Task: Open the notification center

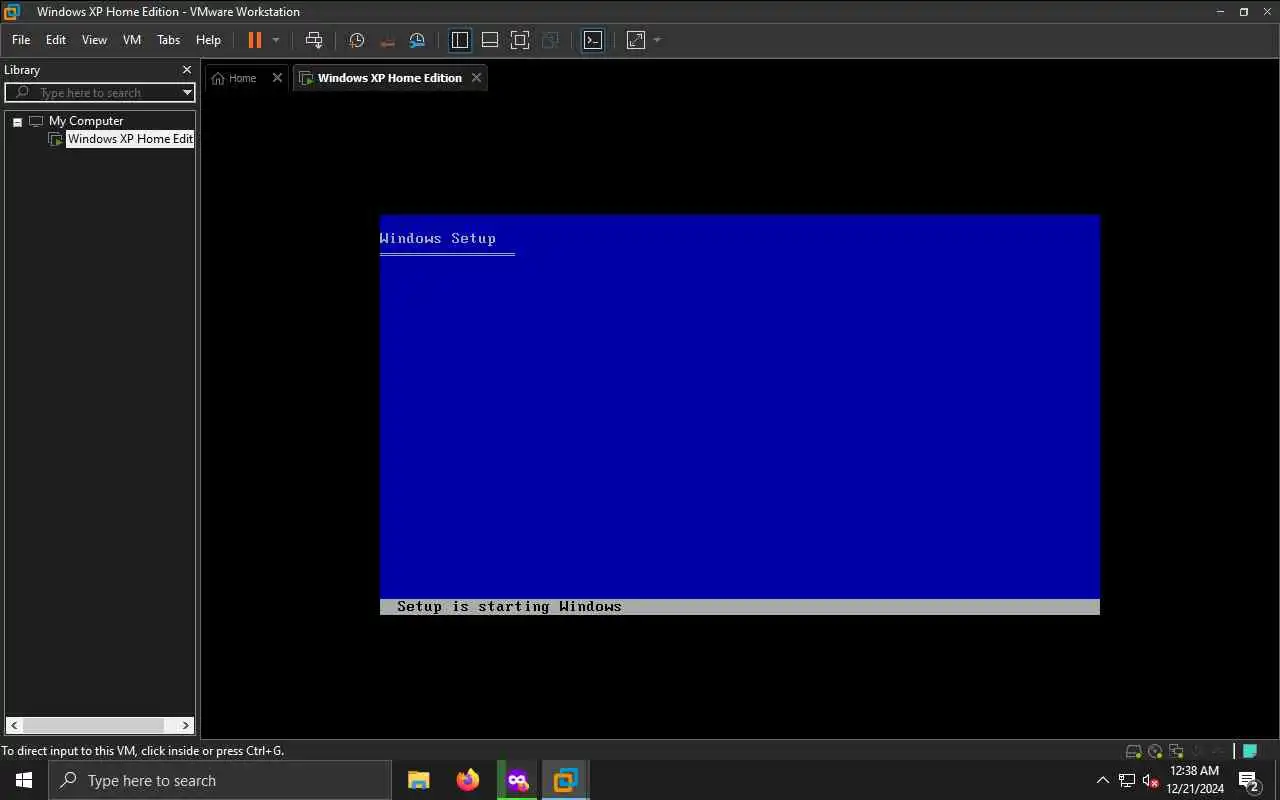Action: tap(1249, 780)
